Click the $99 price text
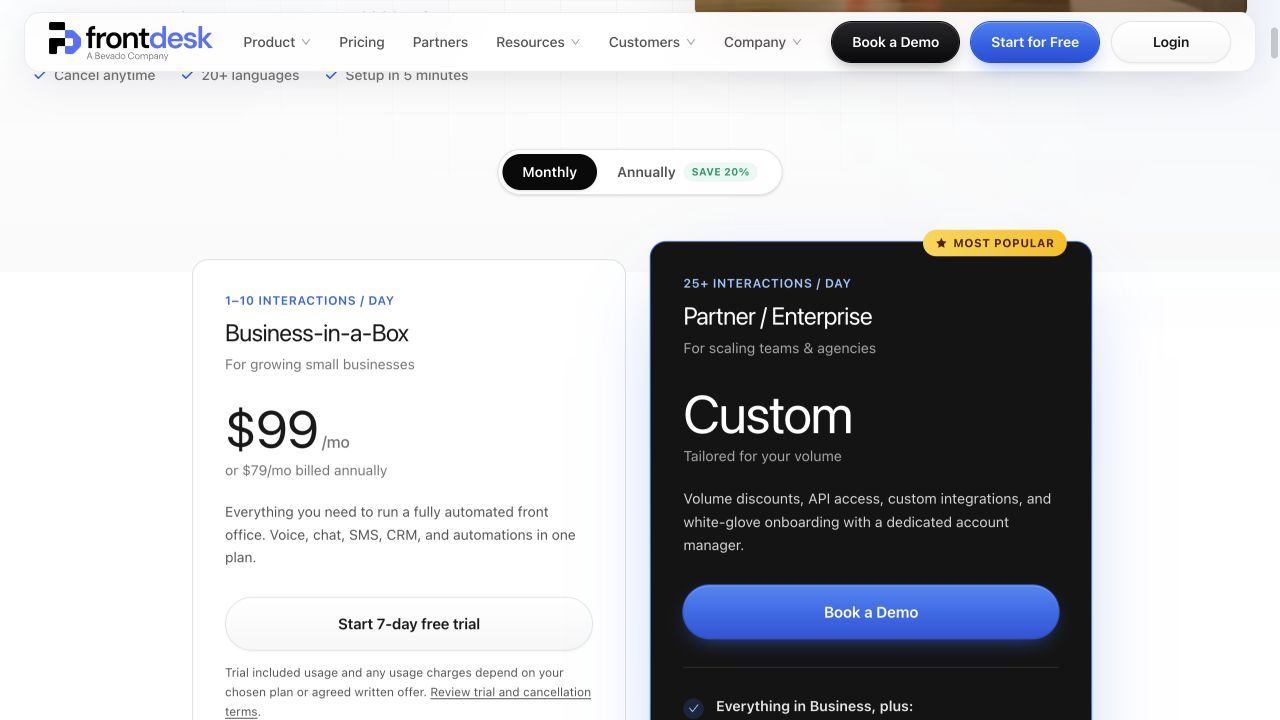1280x720 pixels. (271, 429)
